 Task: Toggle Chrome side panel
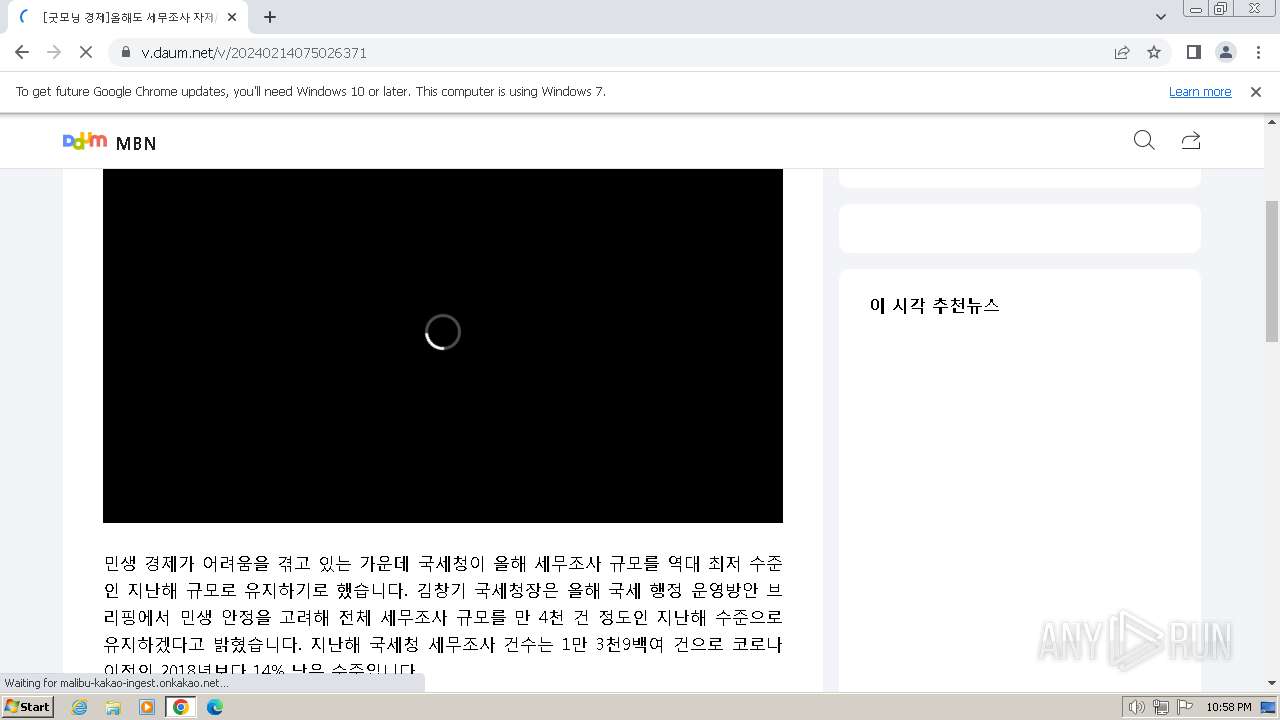[x=1194, y=52]
